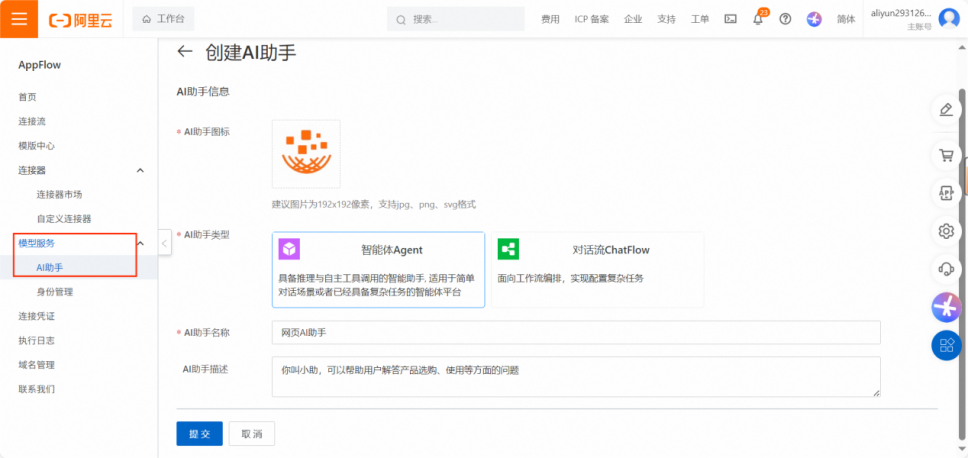Open the help question-mark icon
This screenshot has height=458, width=968.
785,19
